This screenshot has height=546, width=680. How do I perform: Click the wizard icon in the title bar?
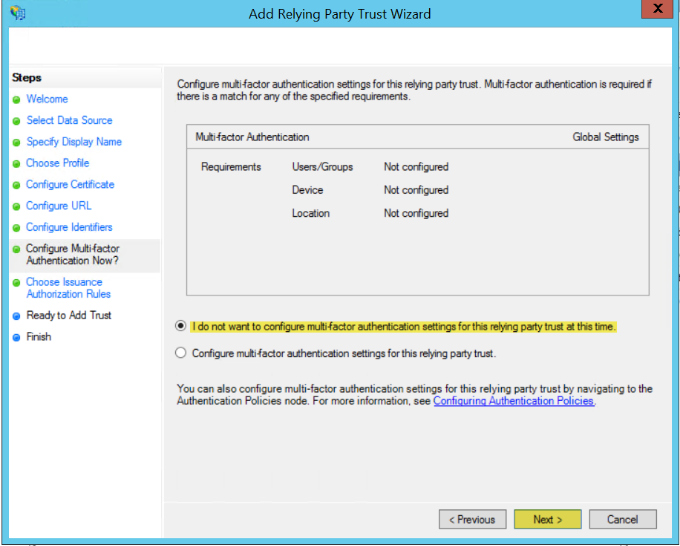tap(19, 14)
